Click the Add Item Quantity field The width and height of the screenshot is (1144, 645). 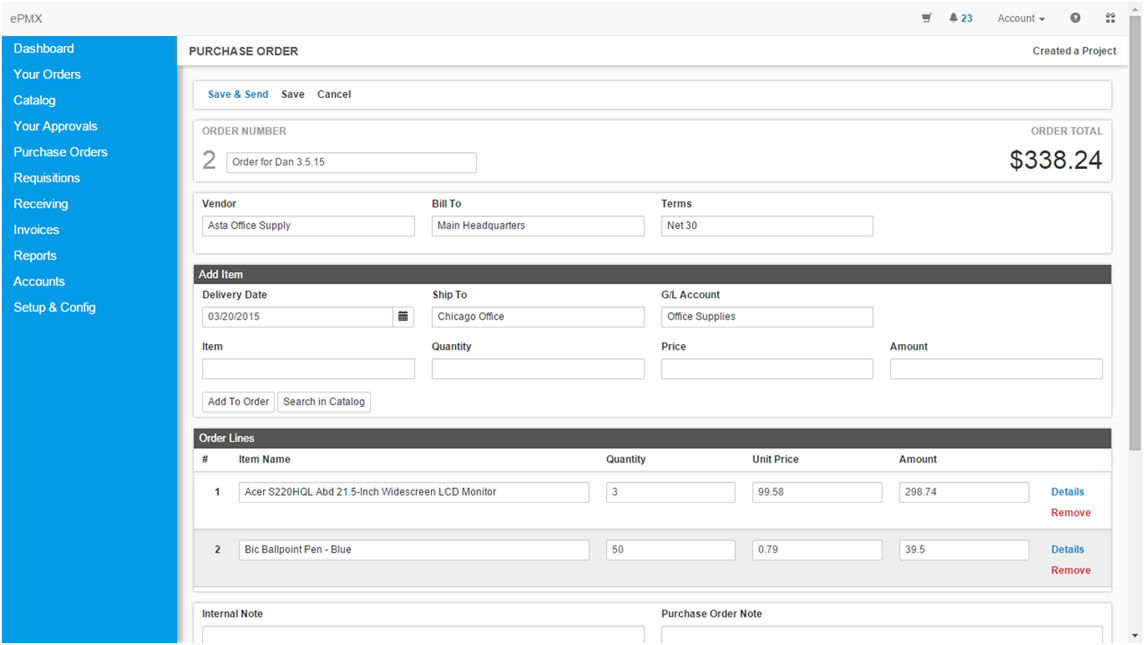538,369
